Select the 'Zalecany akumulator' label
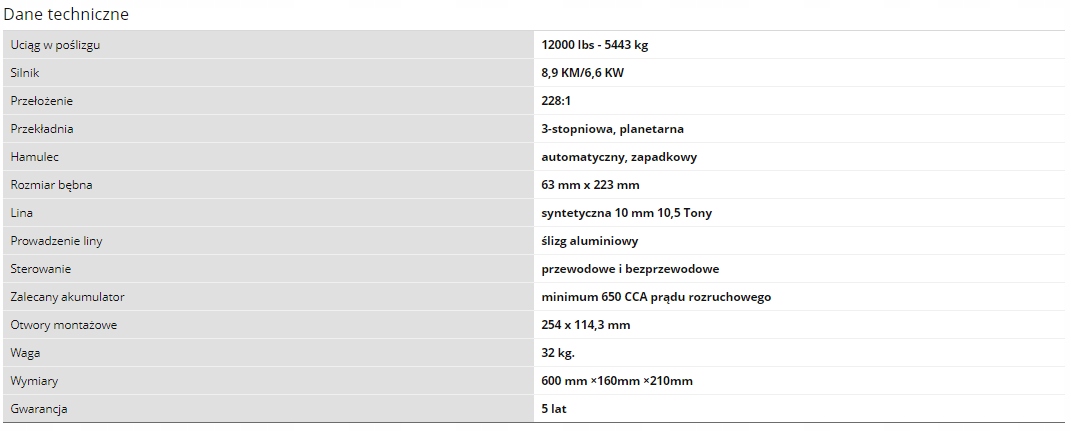 pyautogui.click(x=68, y=297)
